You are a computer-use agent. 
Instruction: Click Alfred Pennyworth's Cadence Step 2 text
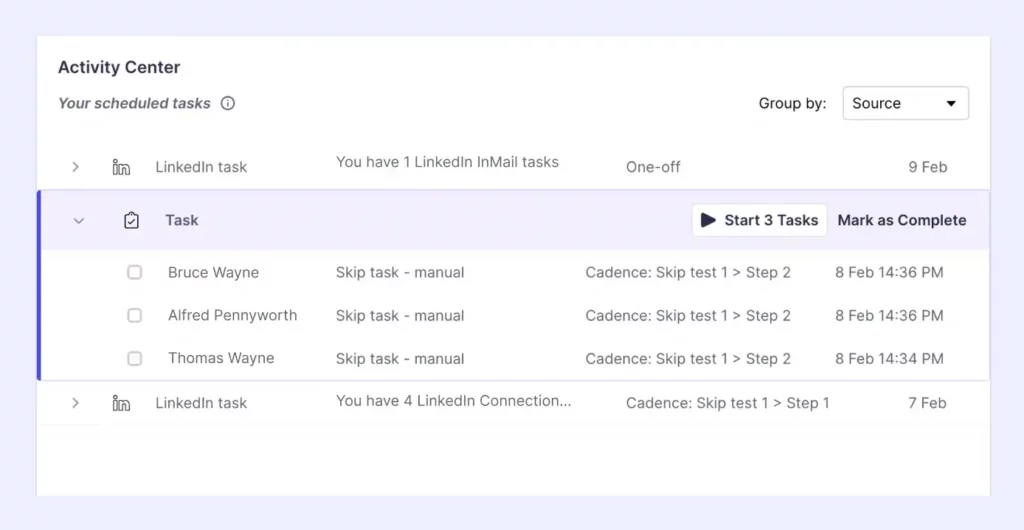point(688,315)
